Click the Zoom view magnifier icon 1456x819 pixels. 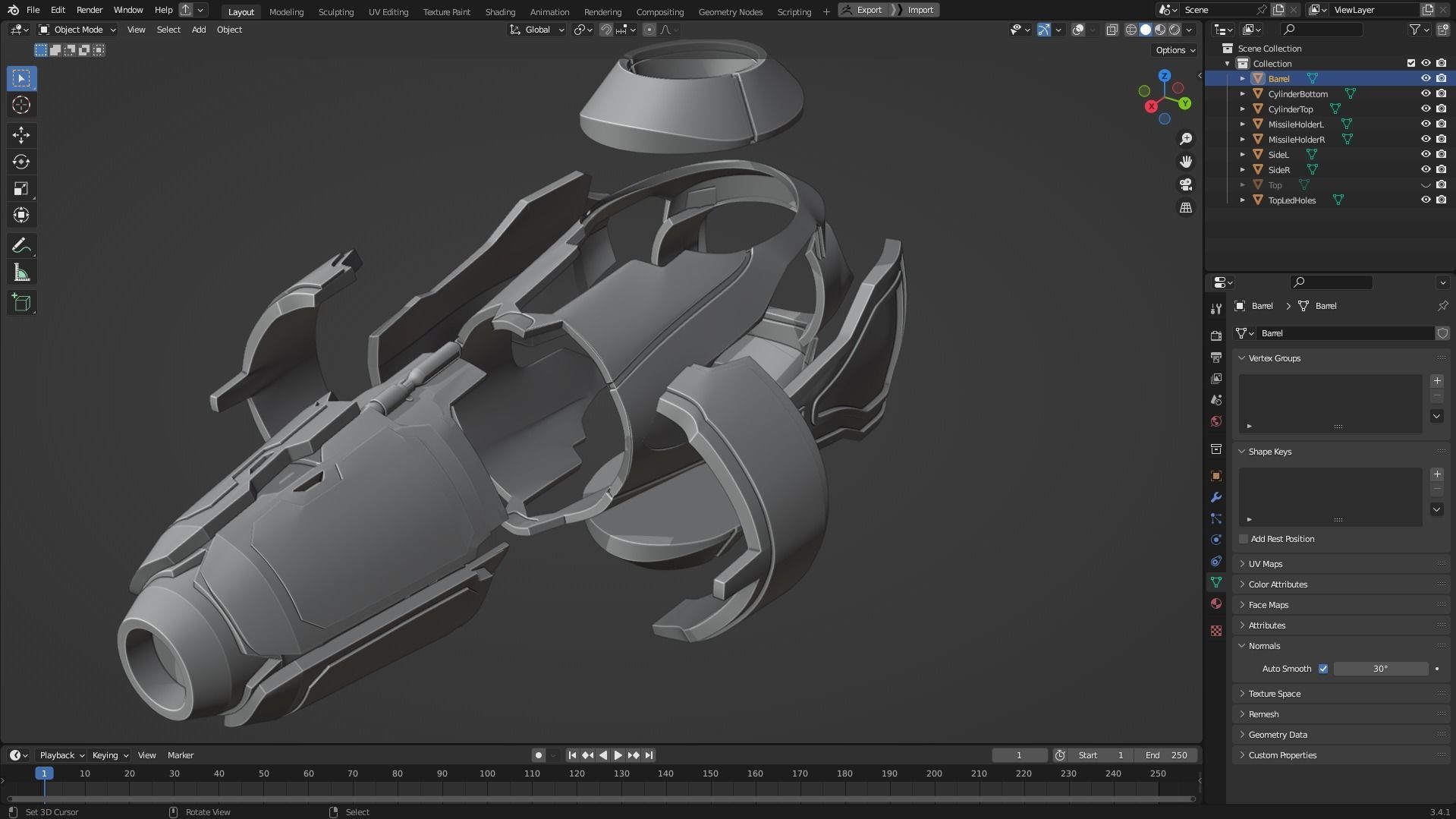pos(1185,139)
